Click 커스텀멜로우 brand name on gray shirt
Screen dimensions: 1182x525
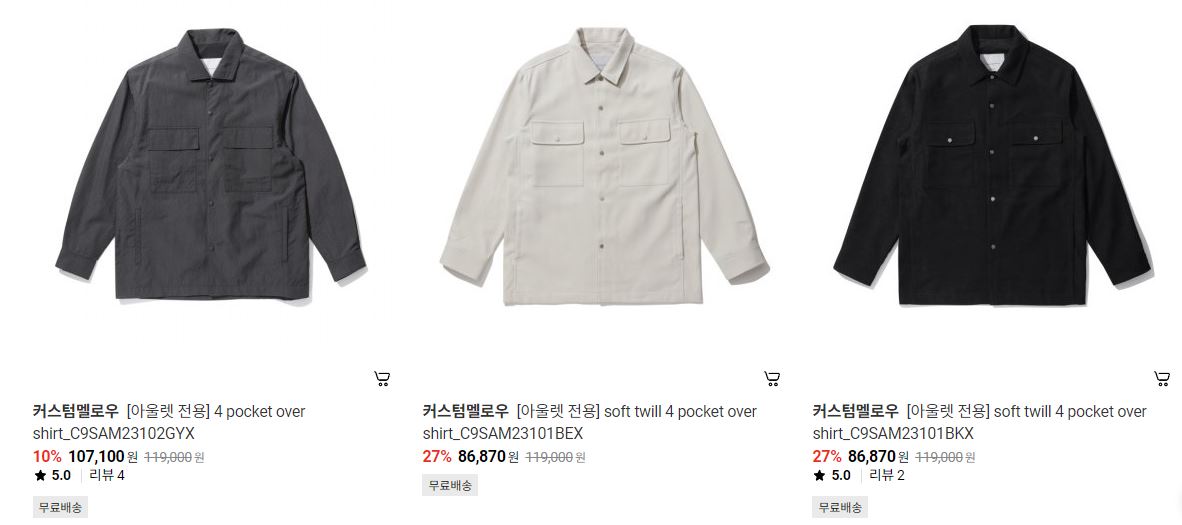click(x=75, y=412)
